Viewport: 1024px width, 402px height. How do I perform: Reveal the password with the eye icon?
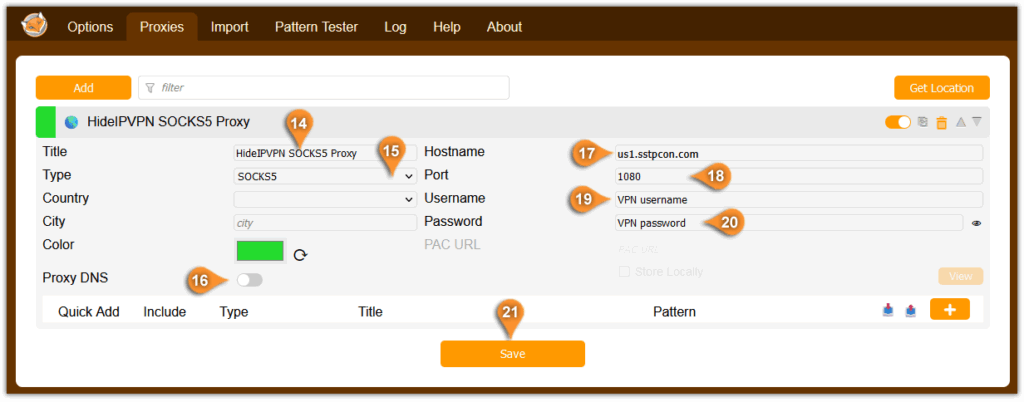click(x=976, y=223)
